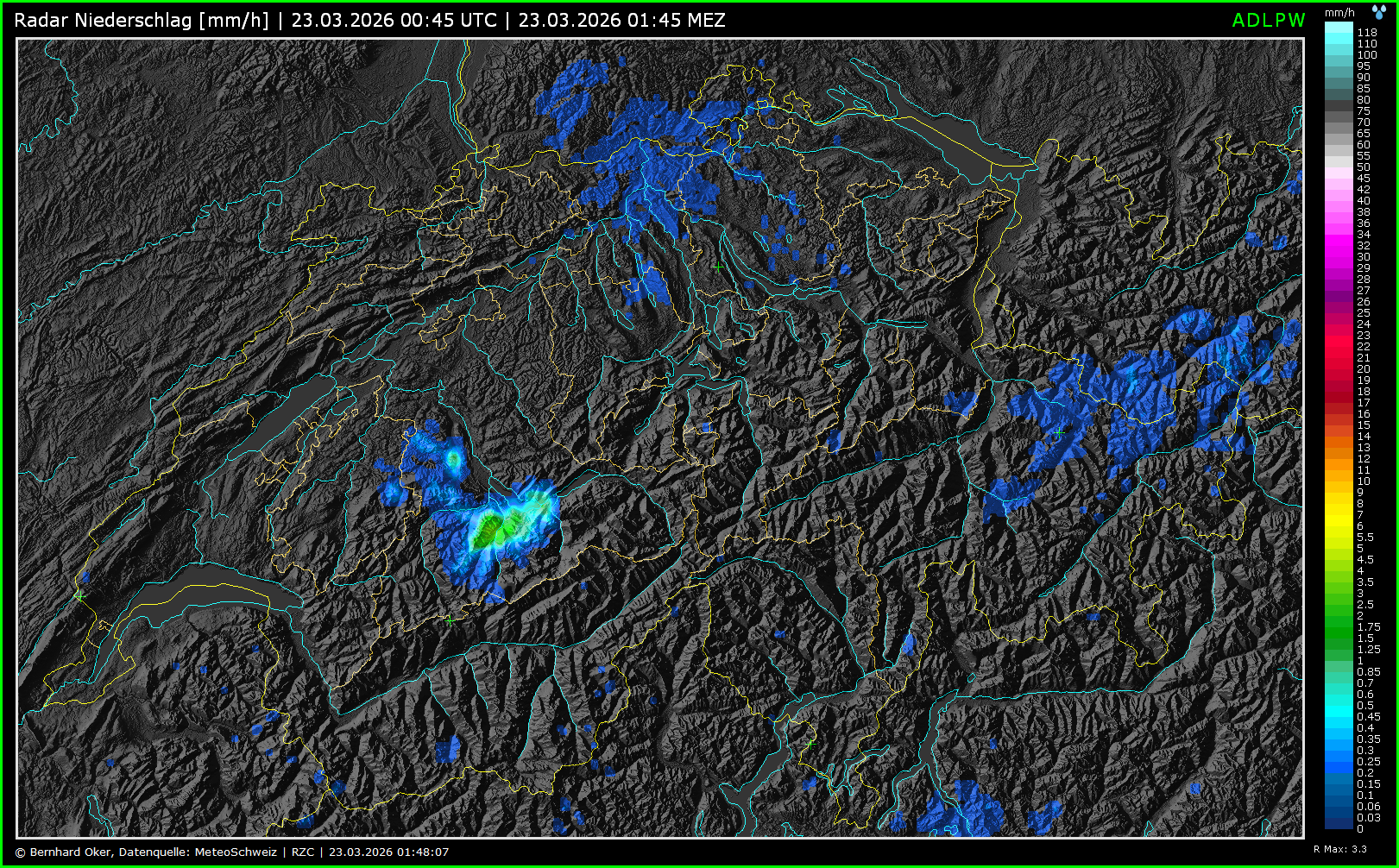Select the green ADLPW label
The image size is (1399, 868).
click(1268, 21)
